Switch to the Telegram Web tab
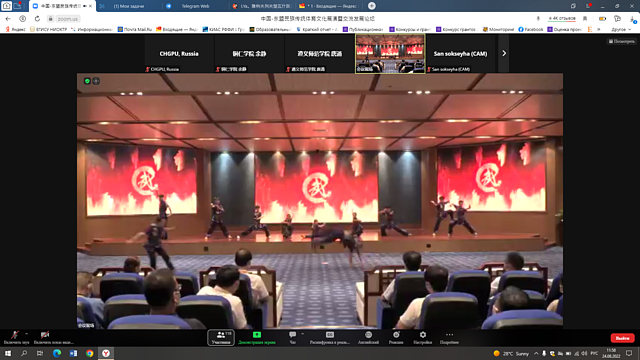The image size is (640, 360). tap(195, 6)
